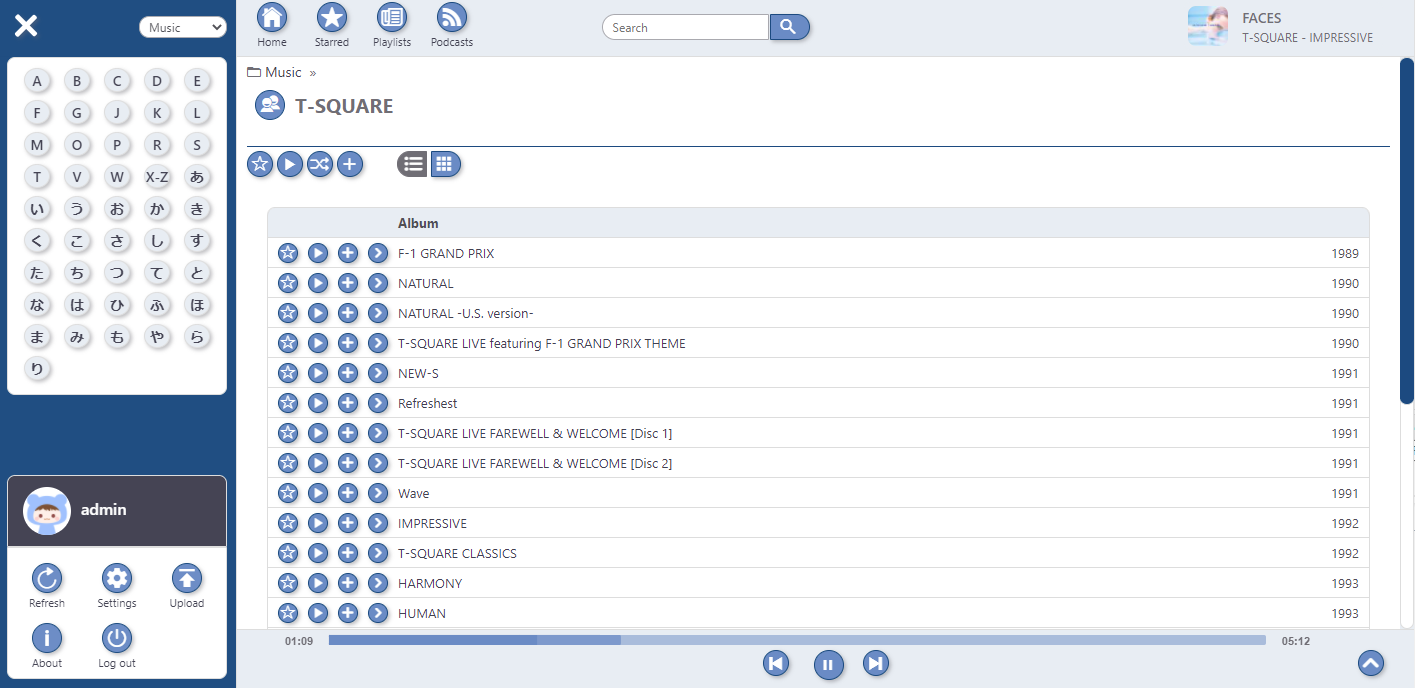Image resolution: width=1415 pixels, height=688 pixels.
Task: Focus the Search input field
Action: coord(685,27)
